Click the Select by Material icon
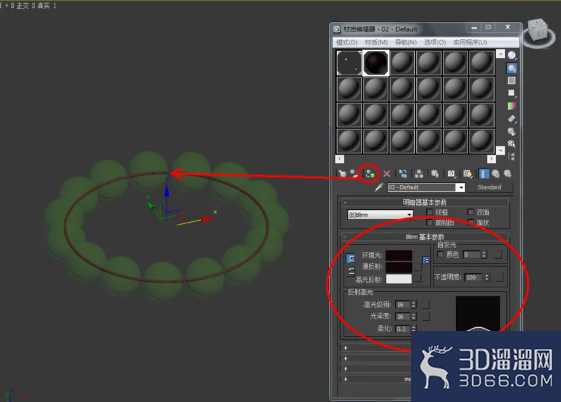Image resolution: width=561 pixels, height=402 pixels. click(512, 144)
